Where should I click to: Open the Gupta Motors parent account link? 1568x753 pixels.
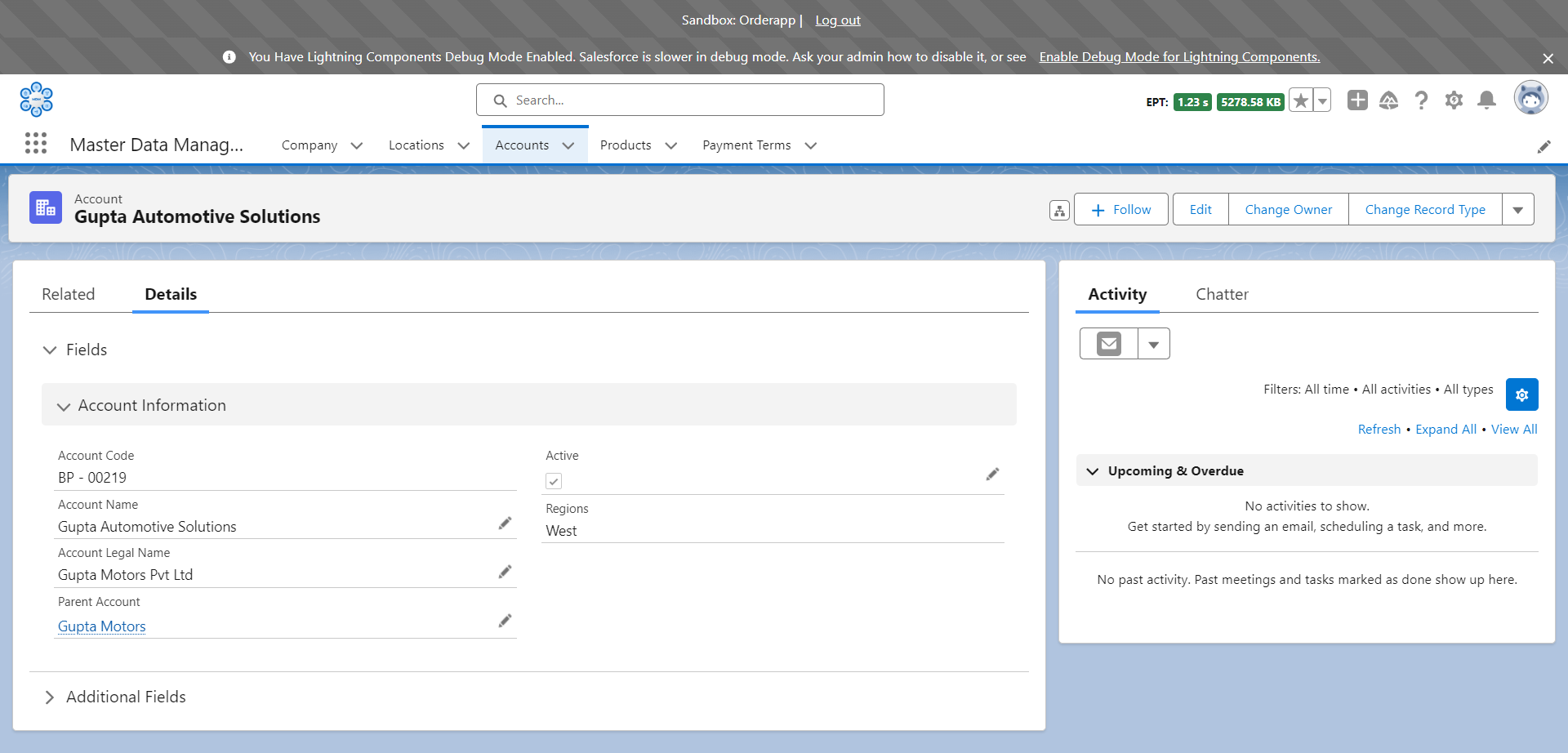[x=102, y=626]
